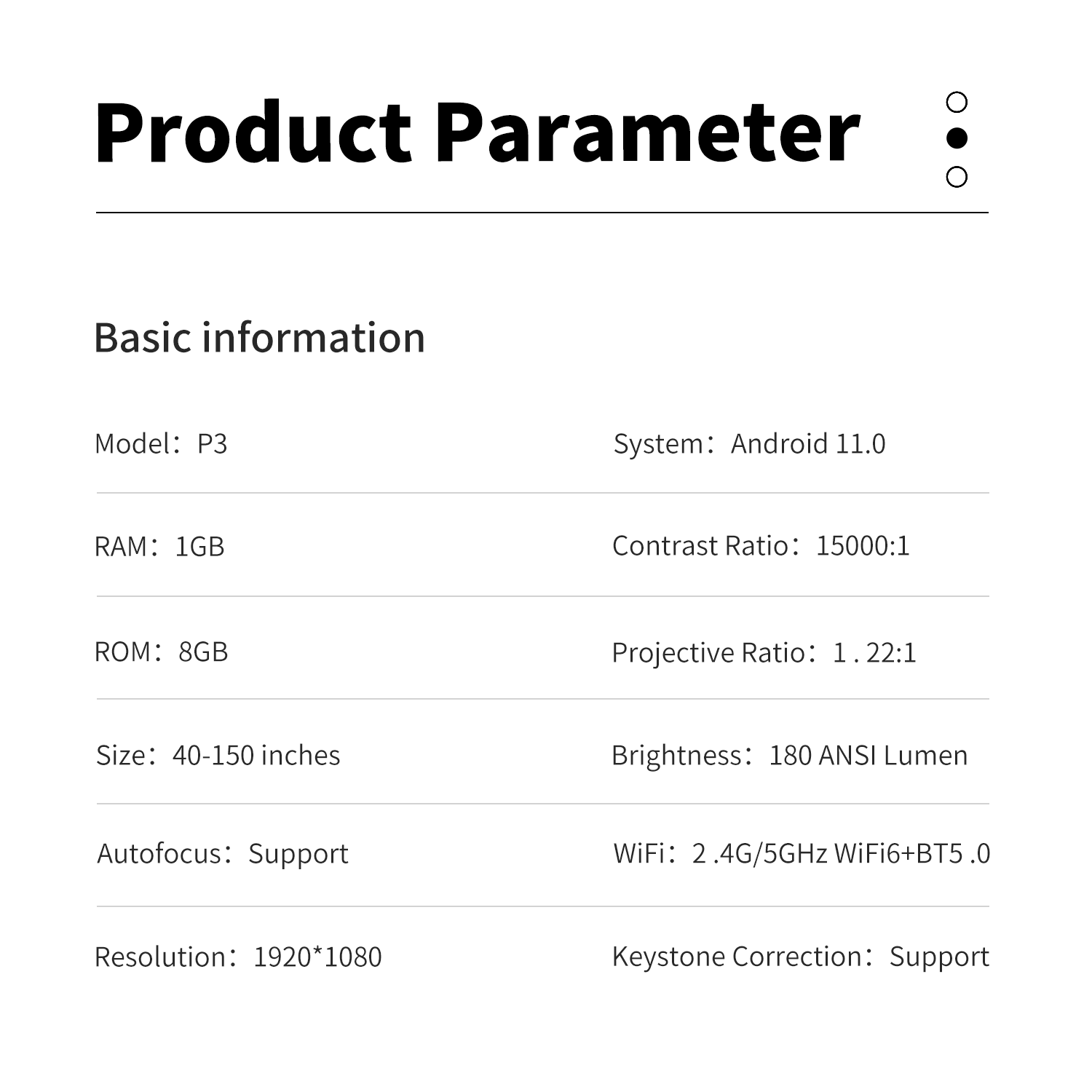Image resolution: width=1092 pixels, height=1092 pixels.
Task: Click the Brightness label
Action: tap(676, 756)
